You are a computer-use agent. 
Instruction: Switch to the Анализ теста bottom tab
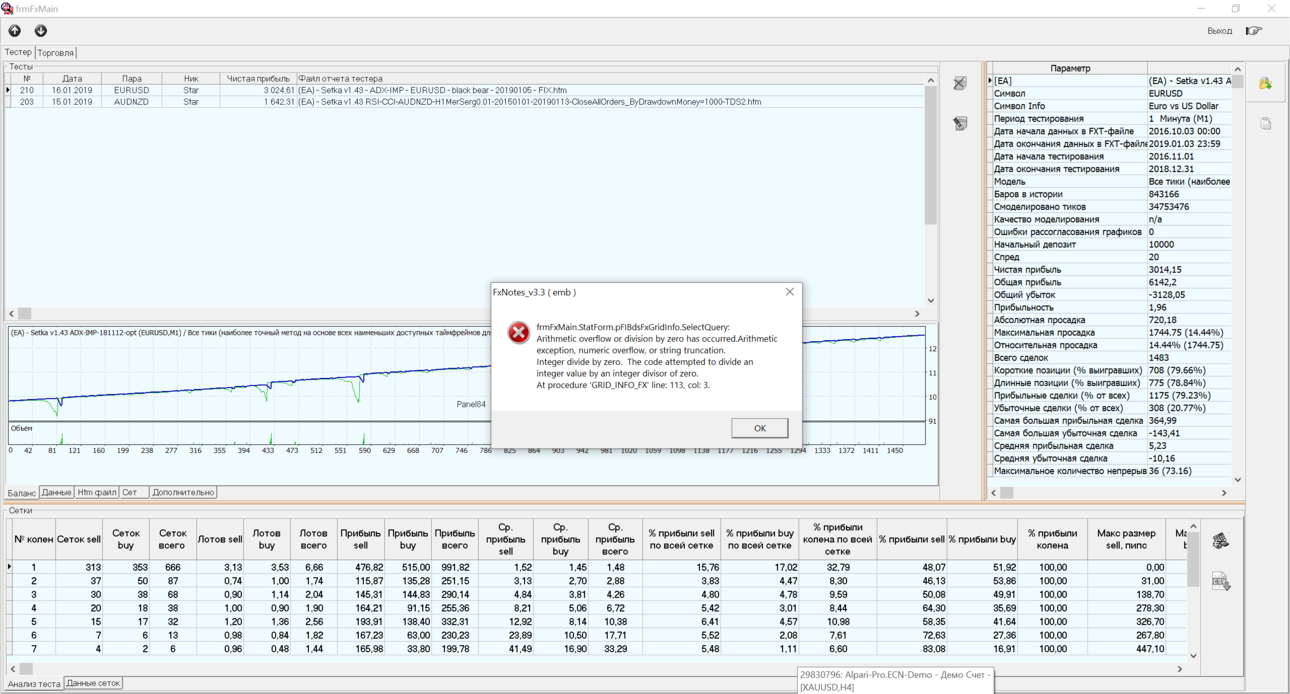(x=34, y=684)
